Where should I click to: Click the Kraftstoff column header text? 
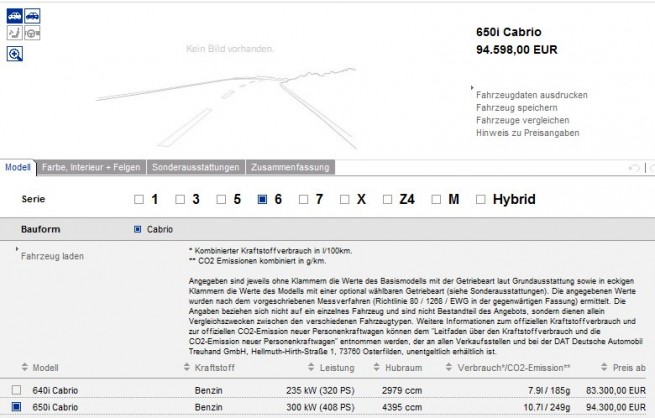(x=215, y=367)
